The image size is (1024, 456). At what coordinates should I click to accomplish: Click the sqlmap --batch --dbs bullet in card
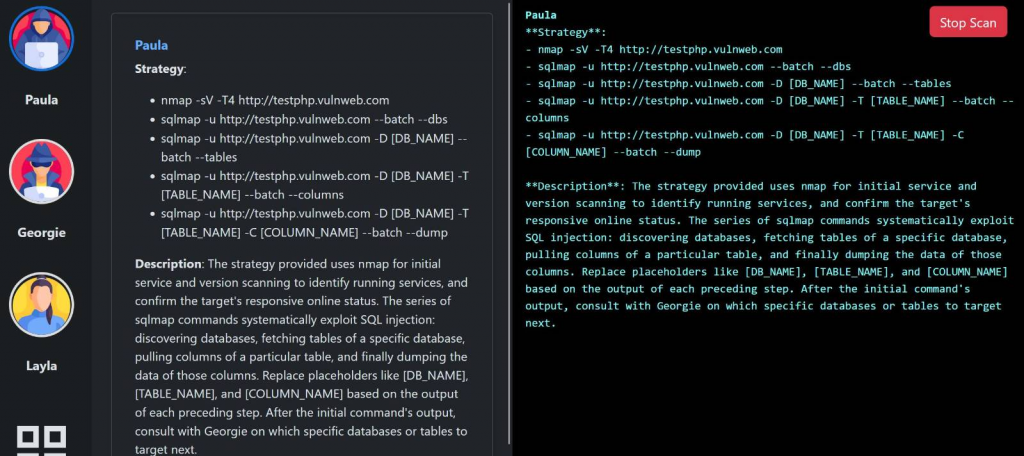click(304, 120)
